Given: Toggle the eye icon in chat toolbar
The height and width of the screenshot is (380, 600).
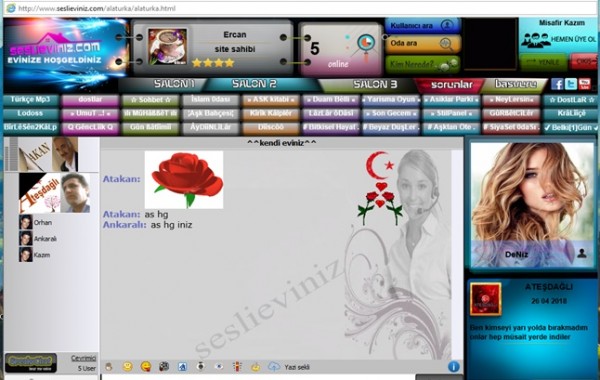Looking at the screenshot, I should pos(219,367).
